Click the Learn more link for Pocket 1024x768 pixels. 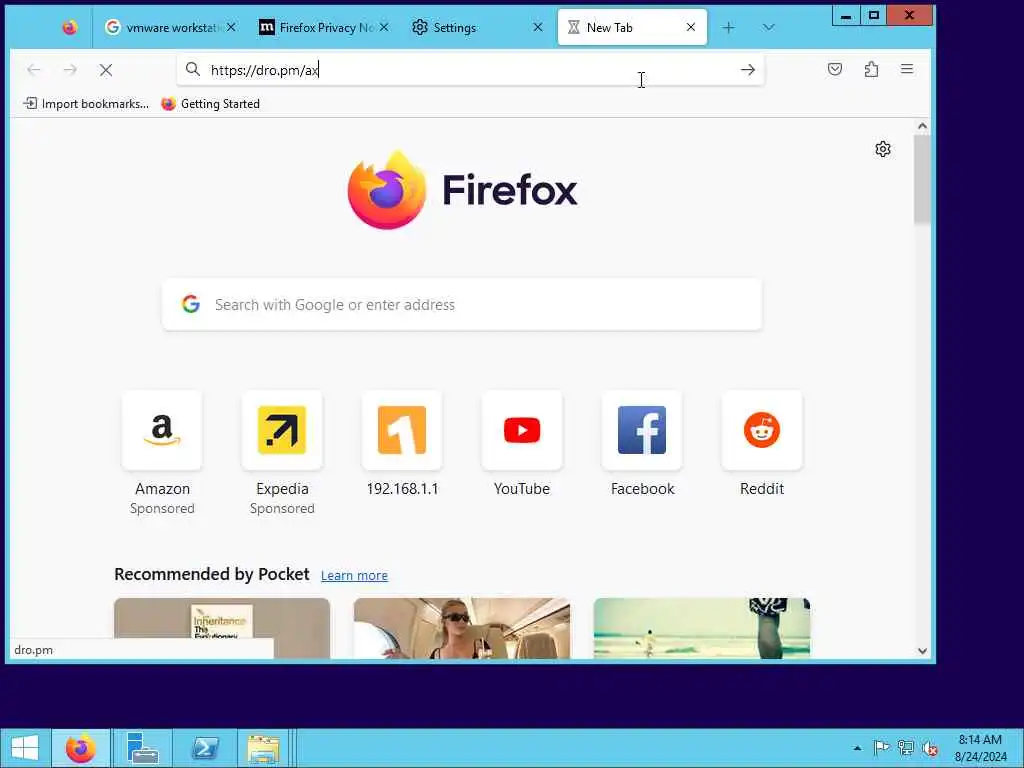click(354, 575)
